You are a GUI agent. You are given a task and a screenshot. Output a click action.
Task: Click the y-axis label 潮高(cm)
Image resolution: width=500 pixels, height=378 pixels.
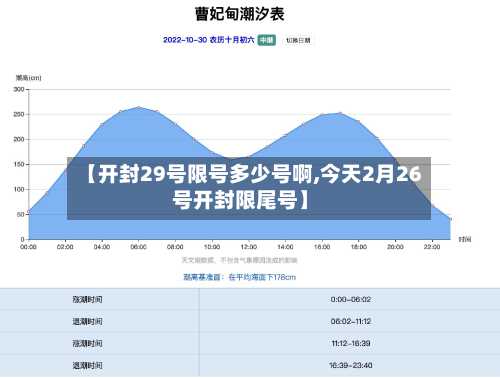(29, 78)
